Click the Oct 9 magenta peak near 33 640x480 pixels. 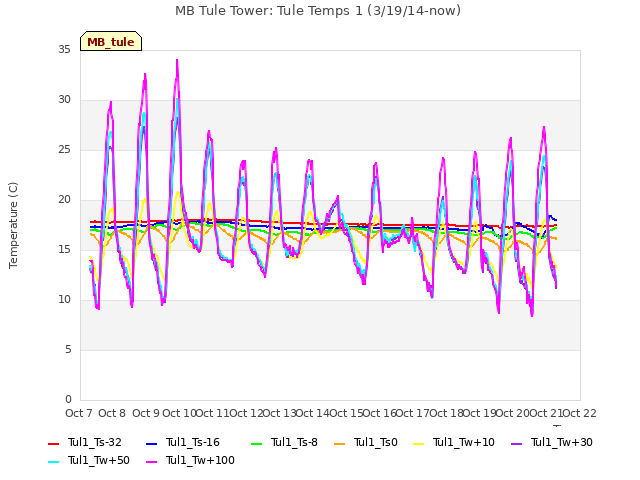point(145,75)
